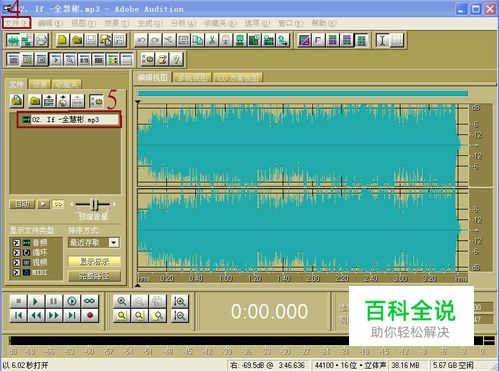The width and height of the screenshot is (499, 371).
Task: Open a file with the yellow folder icon
Action: (x=77, y=40)
